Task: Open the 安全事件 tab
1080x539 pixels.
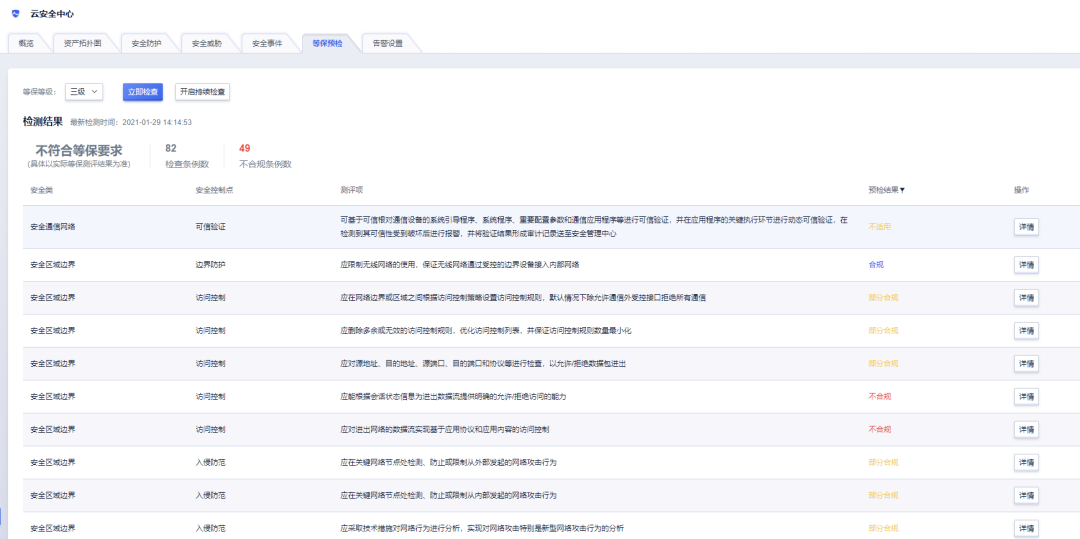Action: point(267,44)
